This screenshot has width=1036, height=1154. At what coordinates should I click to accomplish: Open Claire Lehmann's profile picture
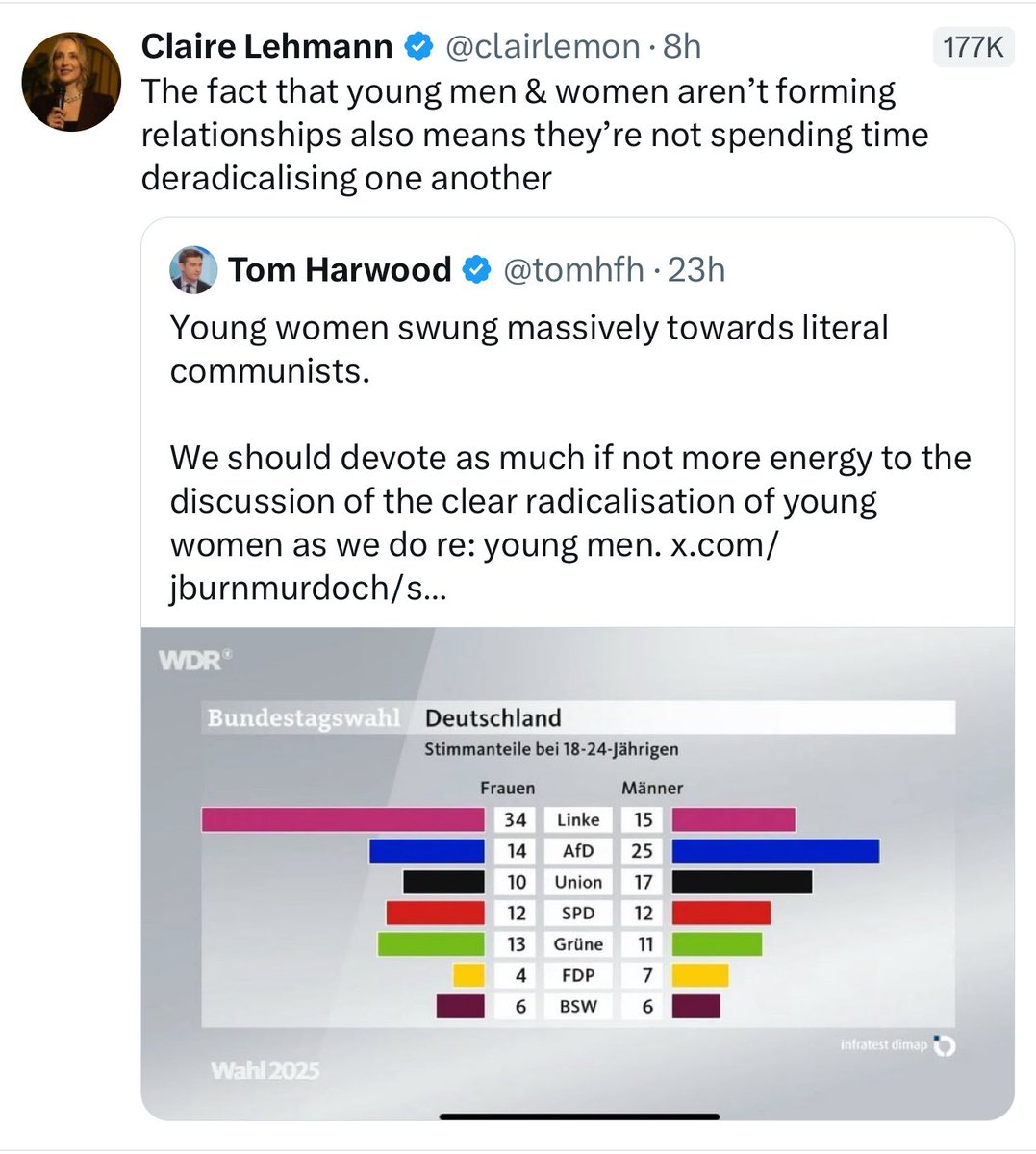click(x=71, y=82)
